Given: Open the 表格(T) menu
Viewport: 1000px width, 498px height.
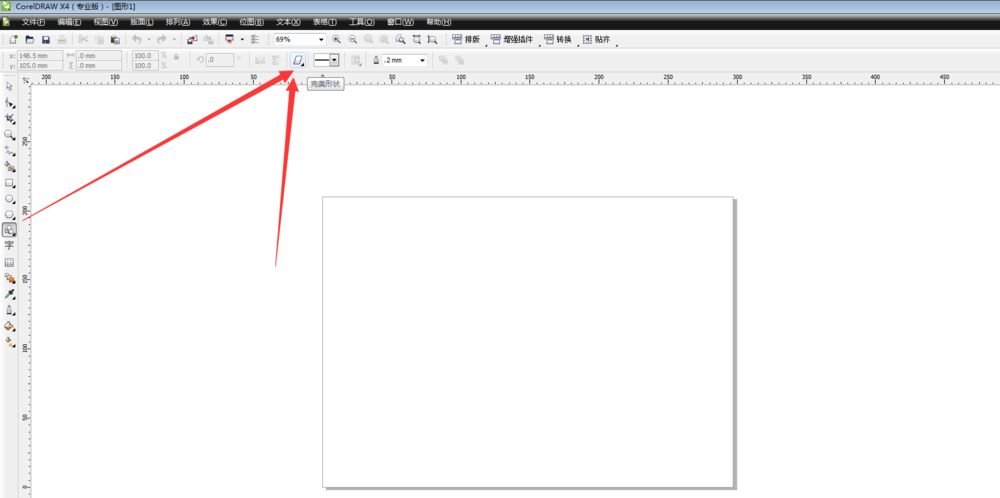Looking at the screenshot, I should coord(325,22).
